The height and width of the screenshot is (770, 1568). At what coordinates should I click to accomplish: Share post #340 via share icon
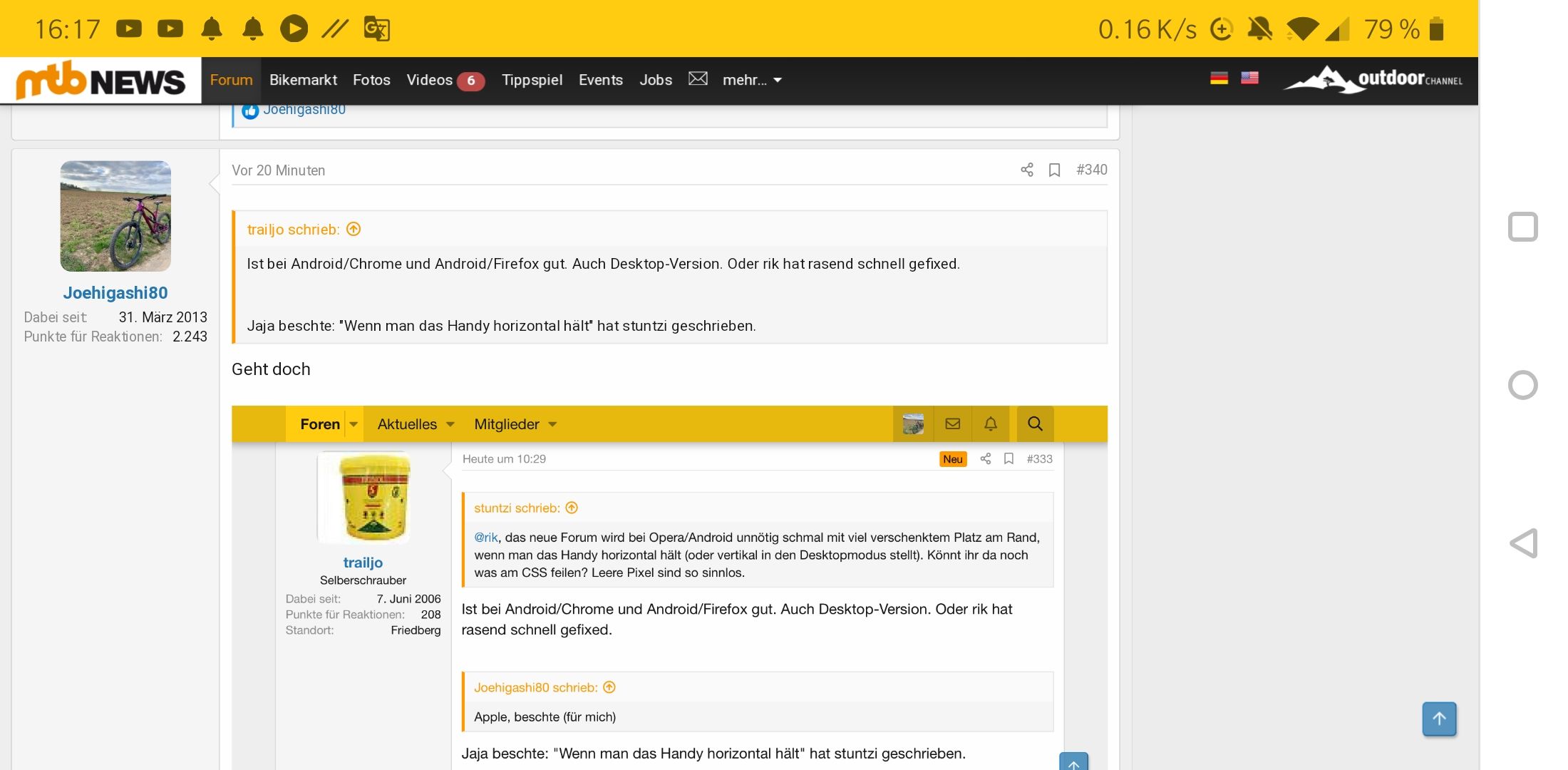pos(1026,170)
